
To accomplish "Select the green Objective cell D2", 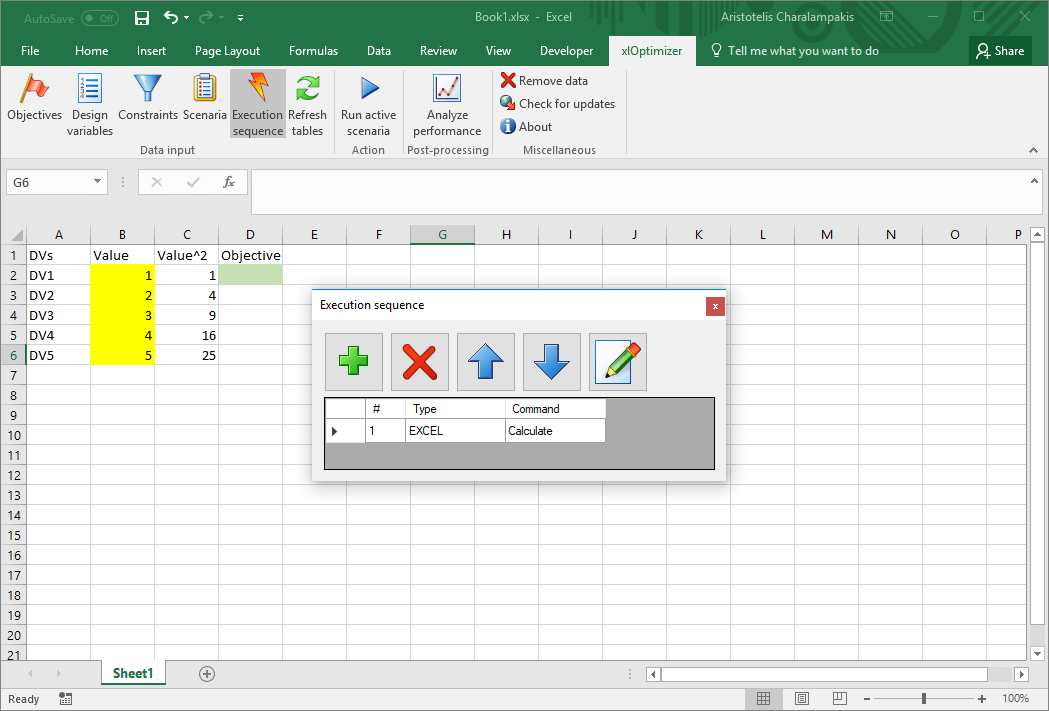I will 250,275.
